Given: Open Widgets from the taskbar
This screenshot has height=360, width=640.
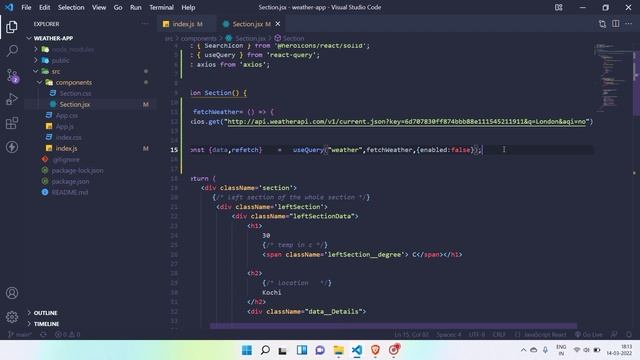Looking at the screenshot, I should point(302,350).
